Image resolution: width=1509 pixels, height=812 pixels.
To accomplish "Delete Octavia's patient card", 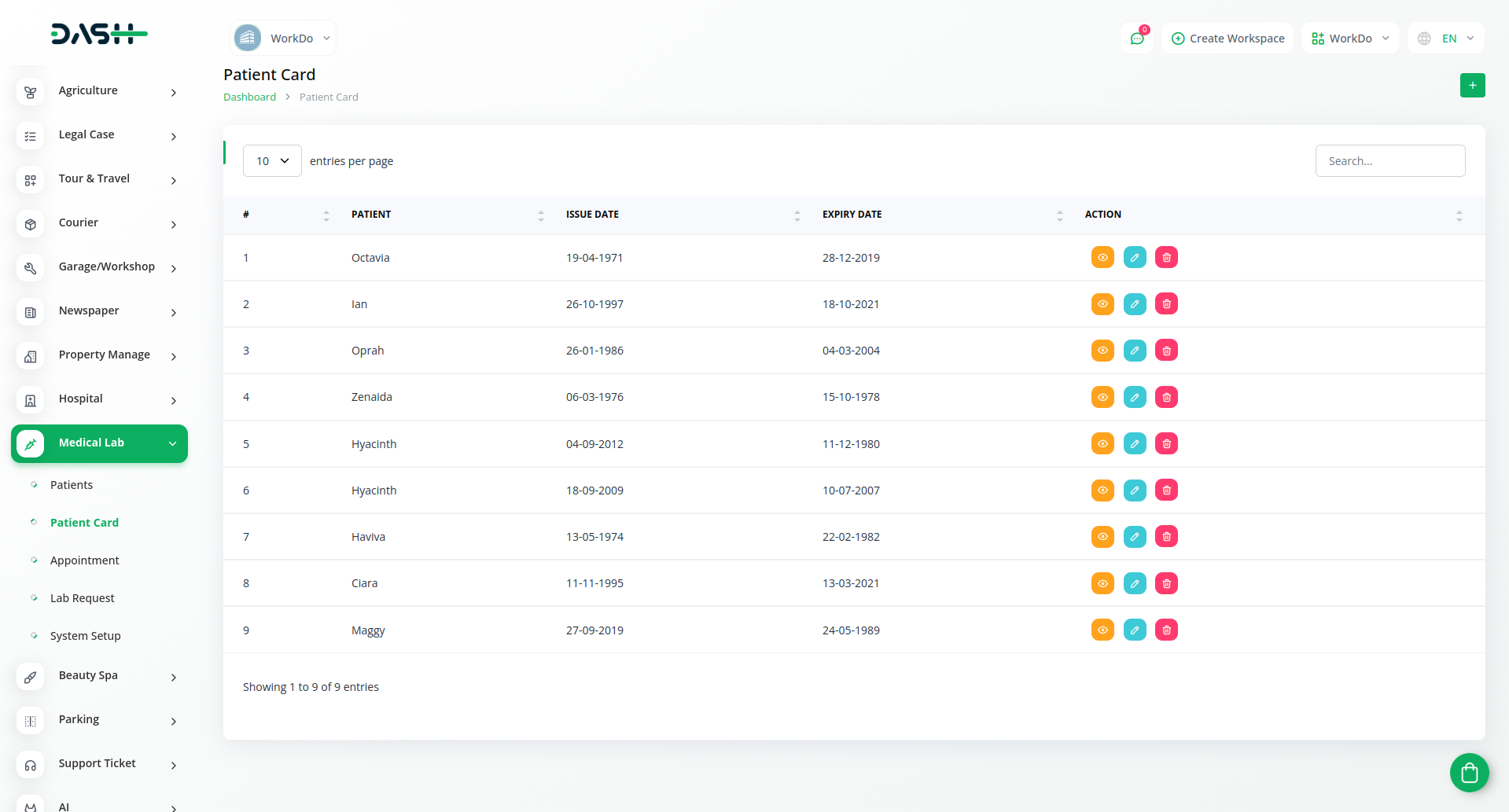I will pyautogui.click(x=1166, y=258).
